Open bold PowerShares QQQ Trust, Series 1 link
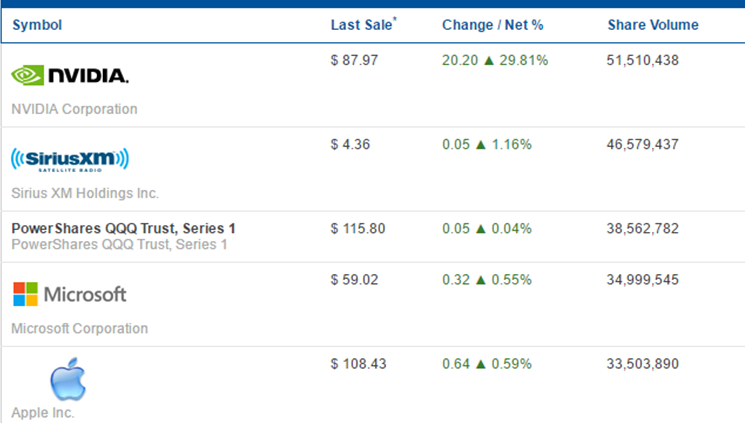753x423 pixels. coord(123,228)
